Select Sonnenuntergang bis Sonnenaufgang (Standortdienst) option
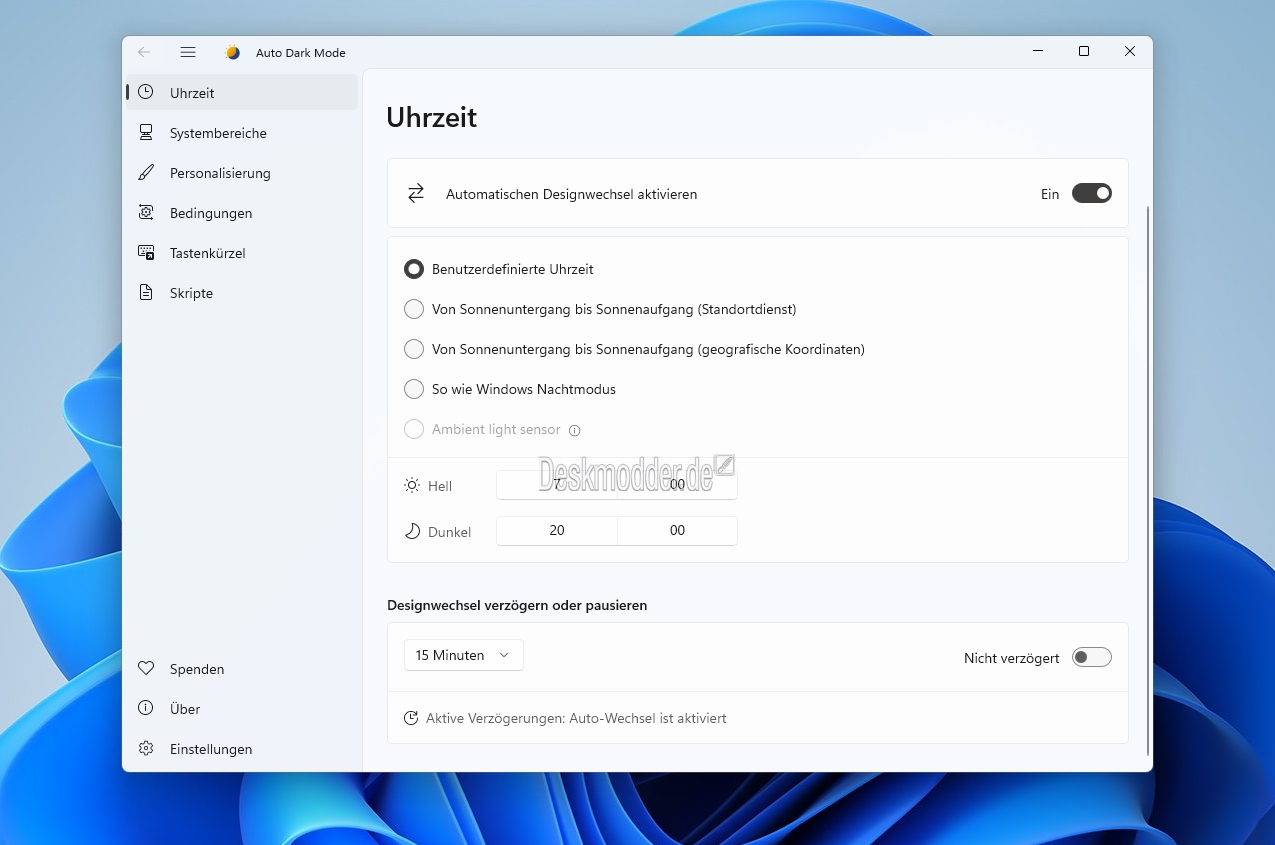This screenshot has width=1275, height=845. point(414,309)
